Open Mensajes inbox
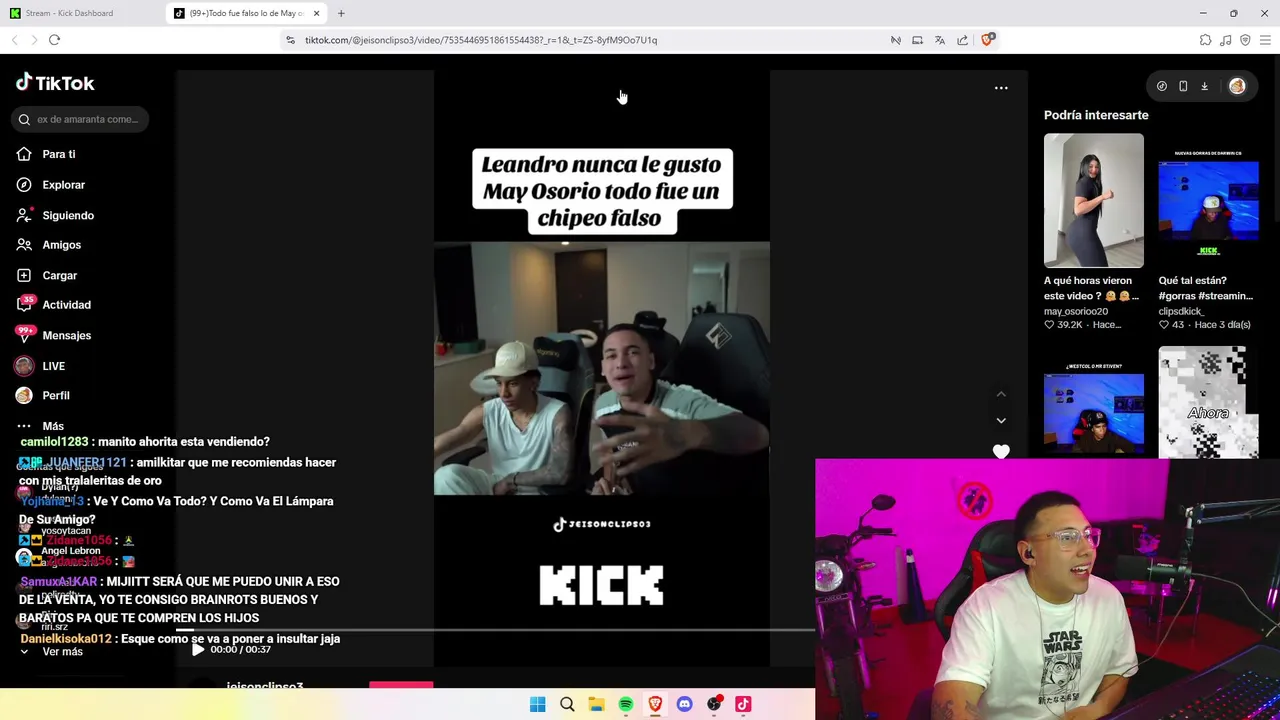 pos(54,335)
